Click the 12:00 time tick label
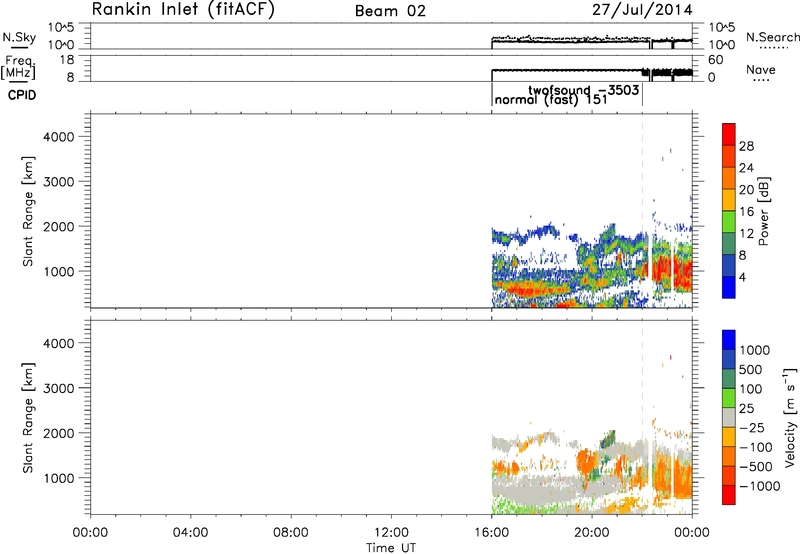Screen dimensions: 800x554 [391, 533]
